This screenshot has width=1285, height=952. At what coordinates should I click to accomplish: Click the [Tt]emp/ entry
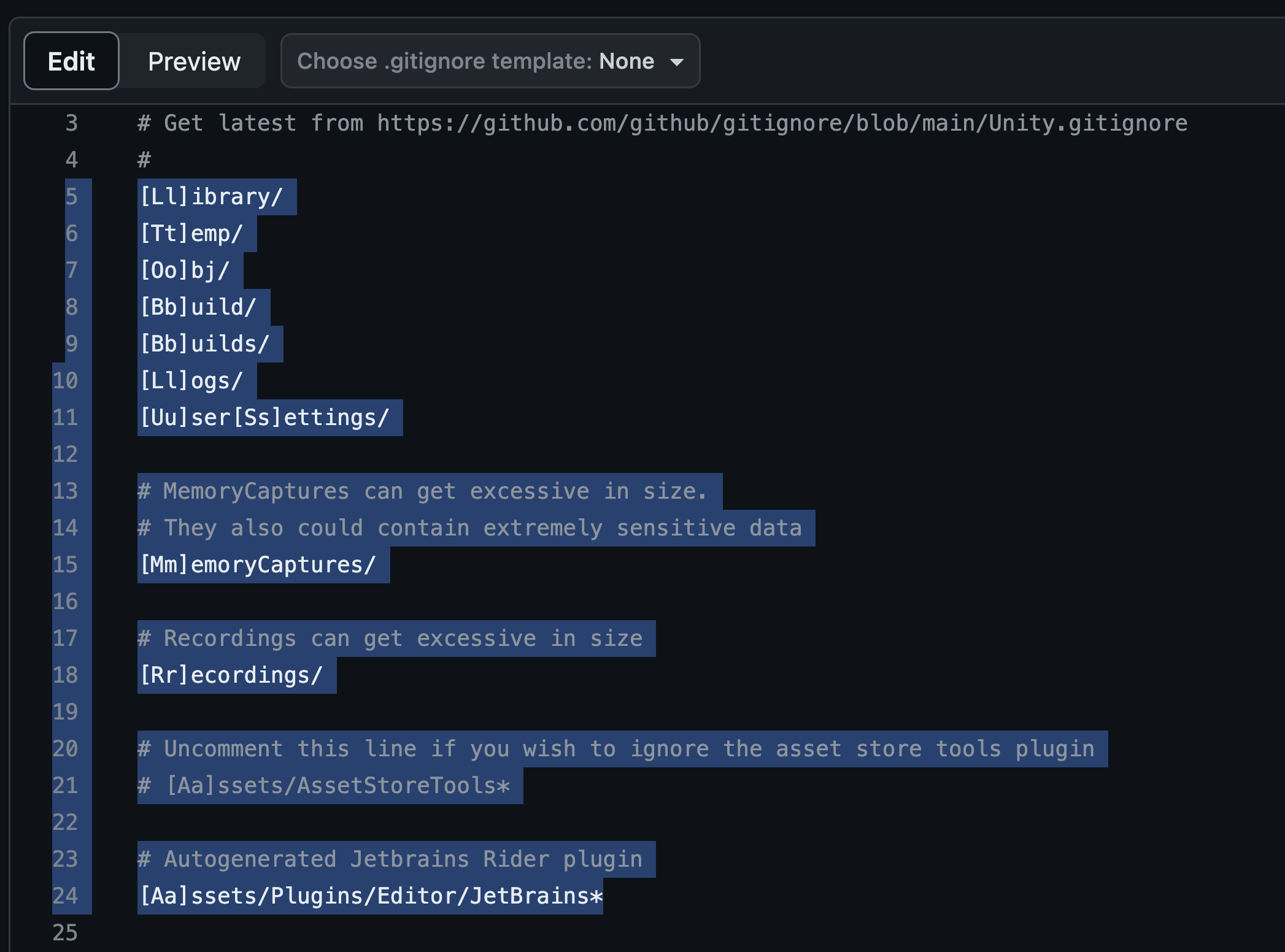click(x=191, y=234)
